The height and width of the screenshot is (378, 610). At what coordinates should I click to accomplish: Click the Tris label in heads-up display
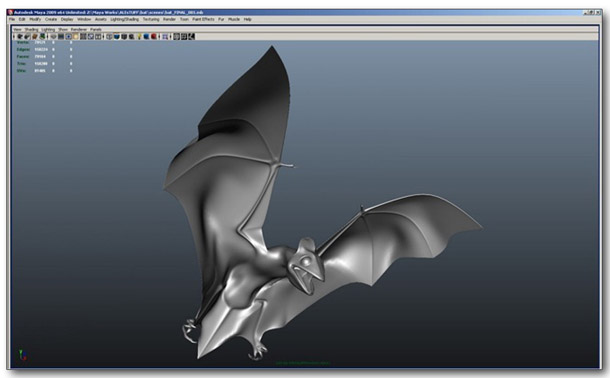[22, 63]
